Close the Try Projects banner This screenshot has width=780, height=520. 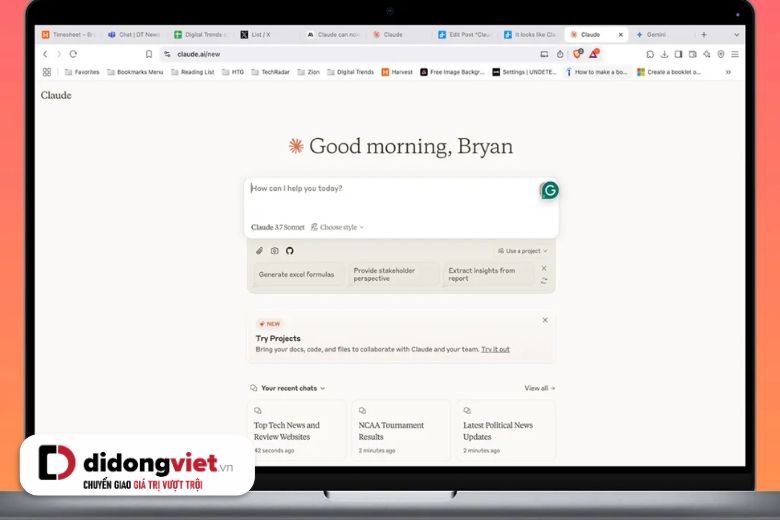pos(545,320)
